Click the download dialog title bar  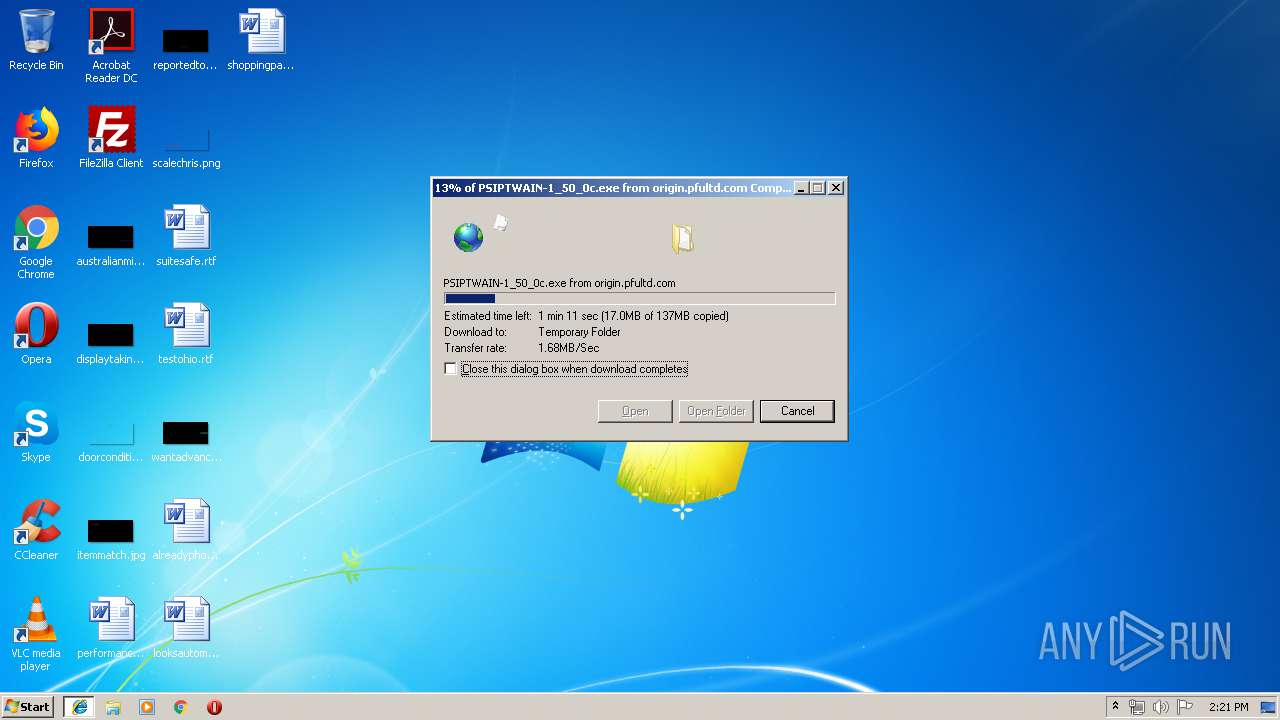tap(612, 187)
